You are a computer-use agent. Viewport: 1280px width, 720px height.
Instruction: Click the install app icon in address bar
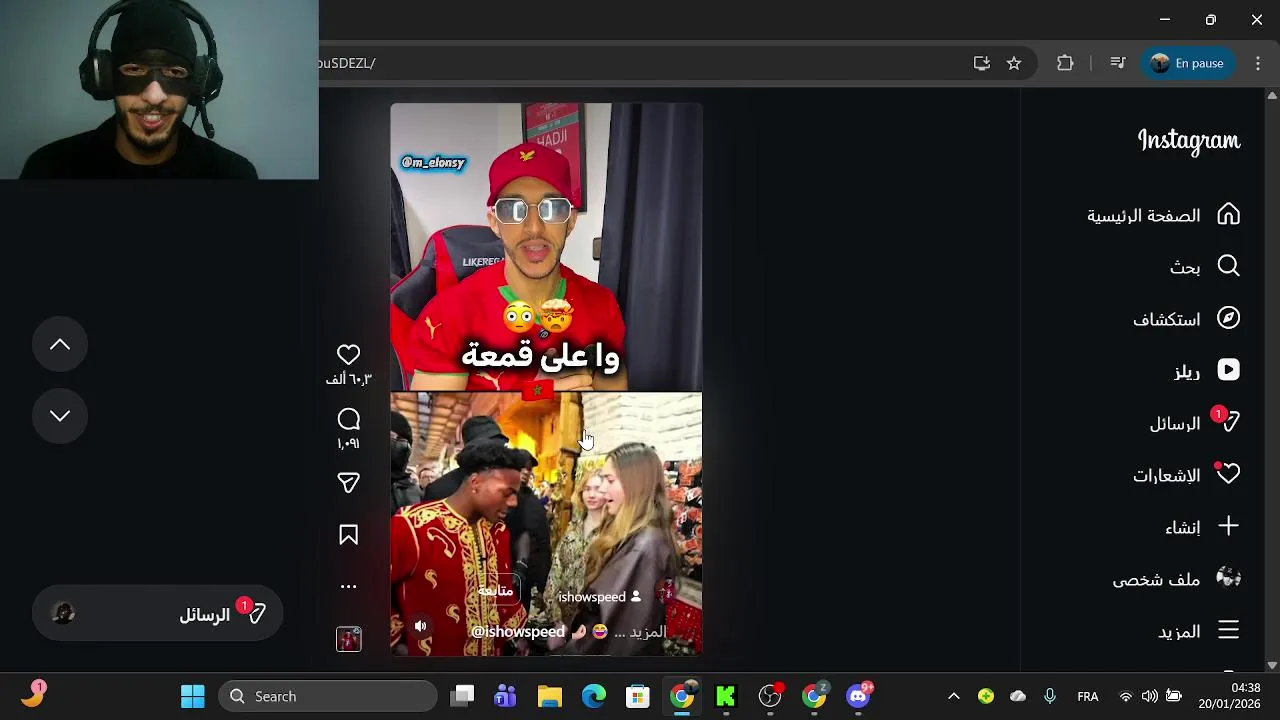point(982,63)
